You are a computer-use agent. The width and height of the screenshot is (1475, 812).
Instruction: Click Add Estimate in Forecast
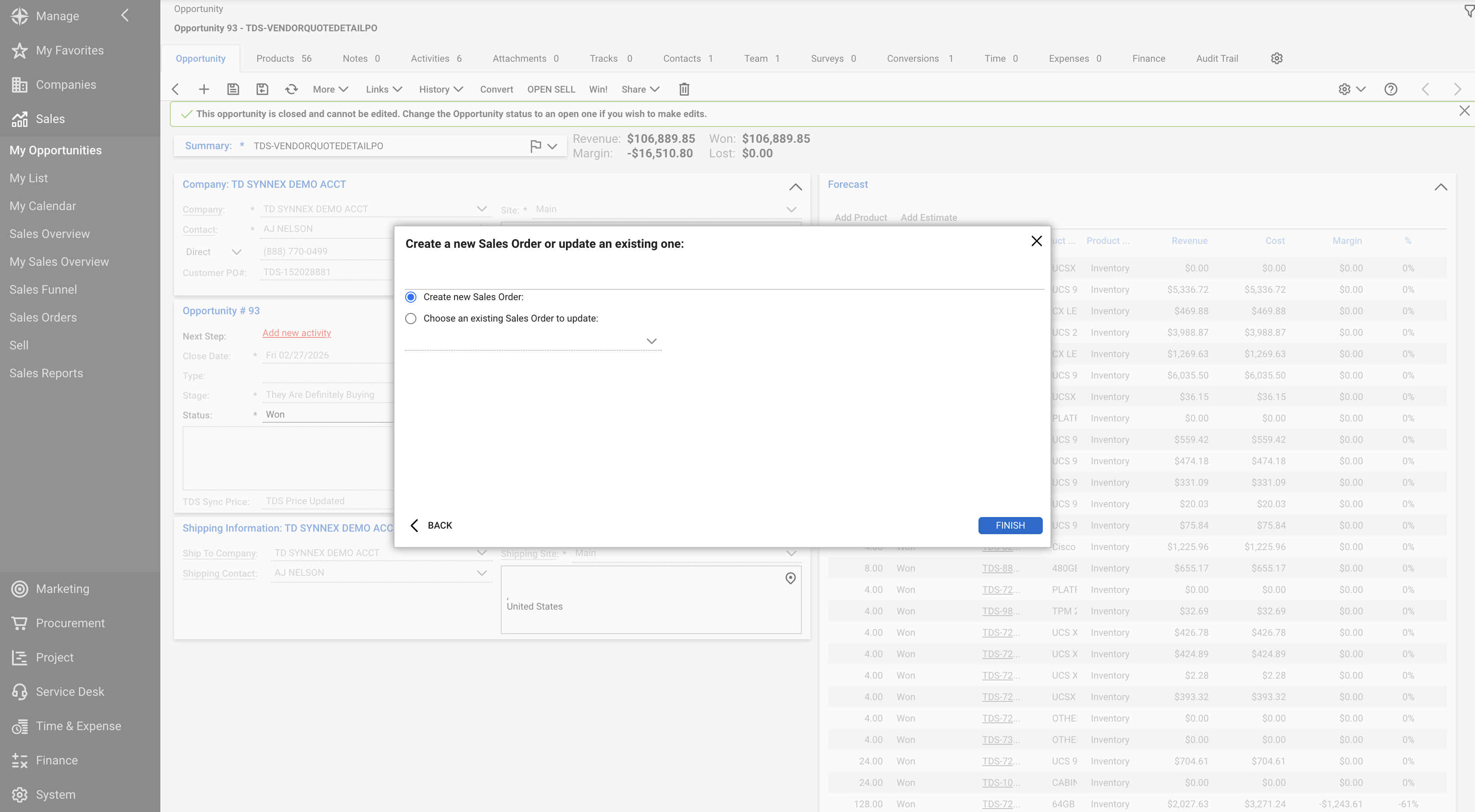929,218
